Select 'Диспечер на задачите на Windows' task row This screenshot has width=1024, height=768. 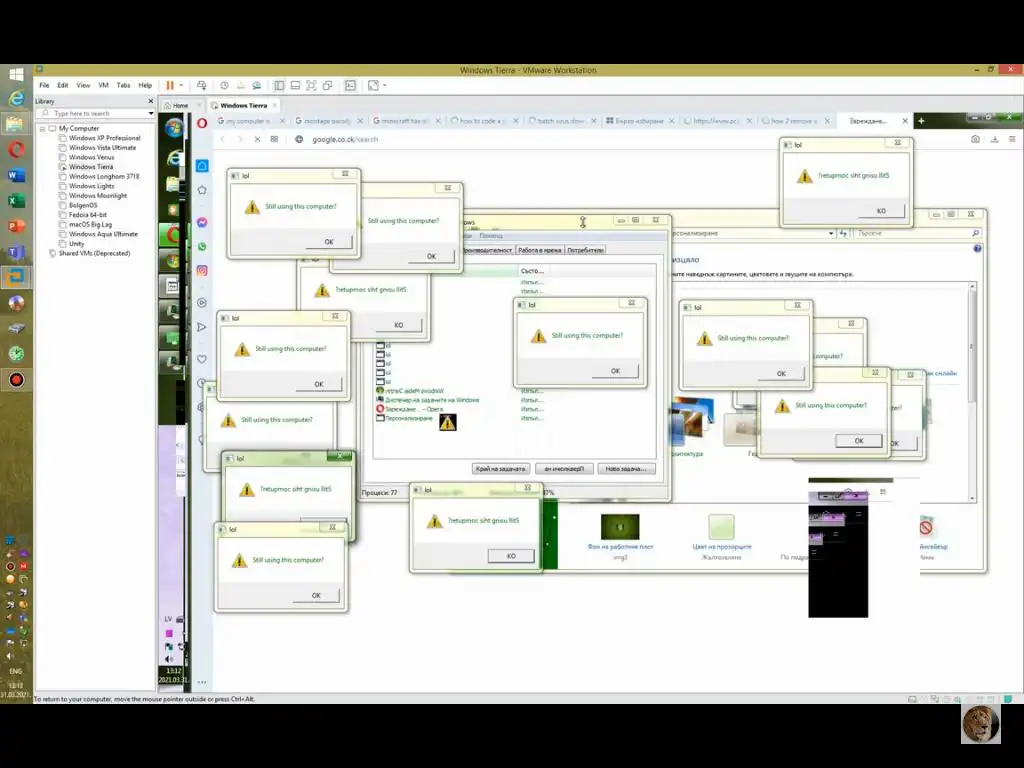[431, 400]
